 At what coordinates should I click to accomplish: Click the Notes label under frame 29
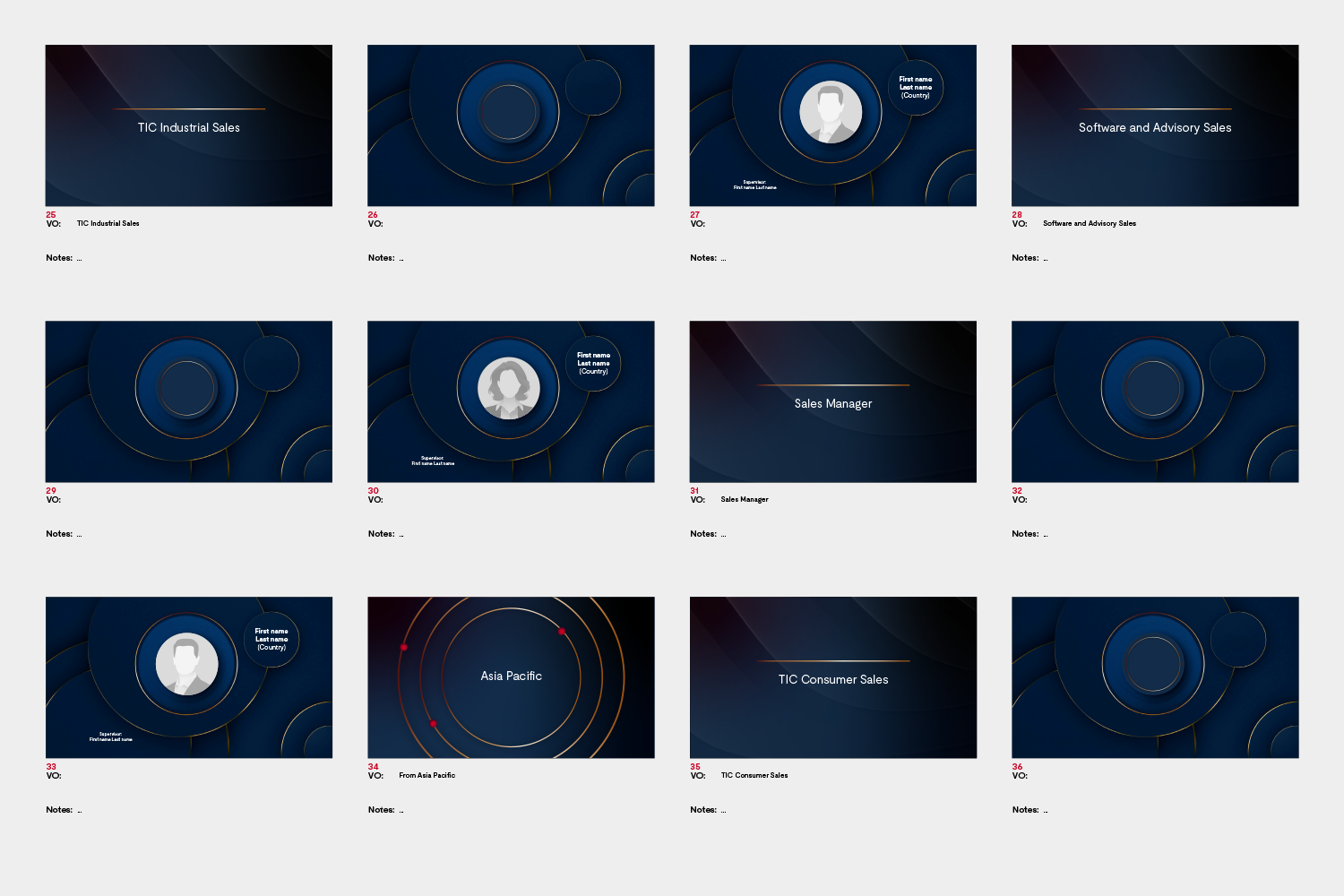tap(59, 534)
